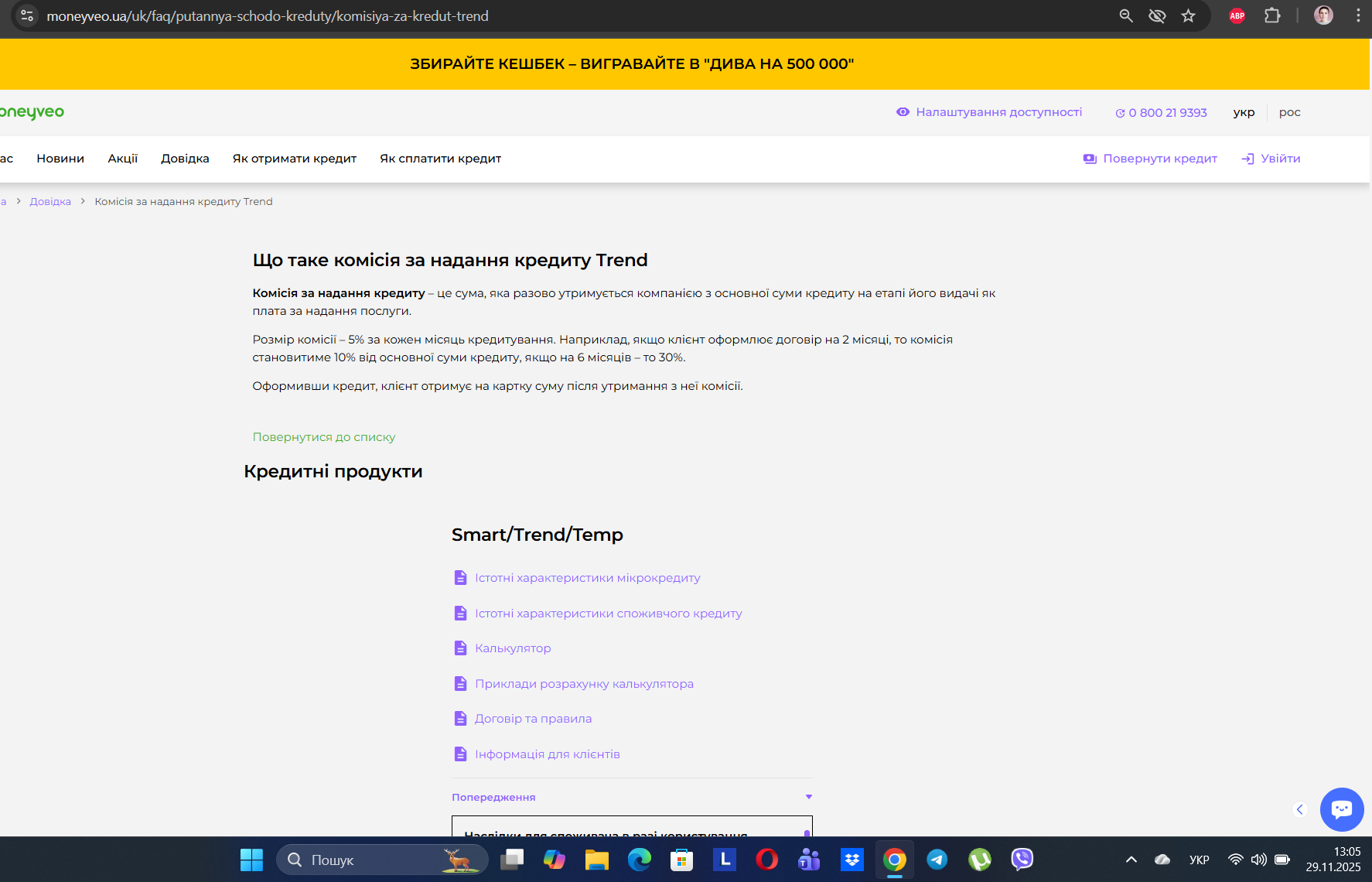Viewport: 1372px width, 882px height.
Task: Open Істотні характеристики мікрокредиту document
Action: 576,578
